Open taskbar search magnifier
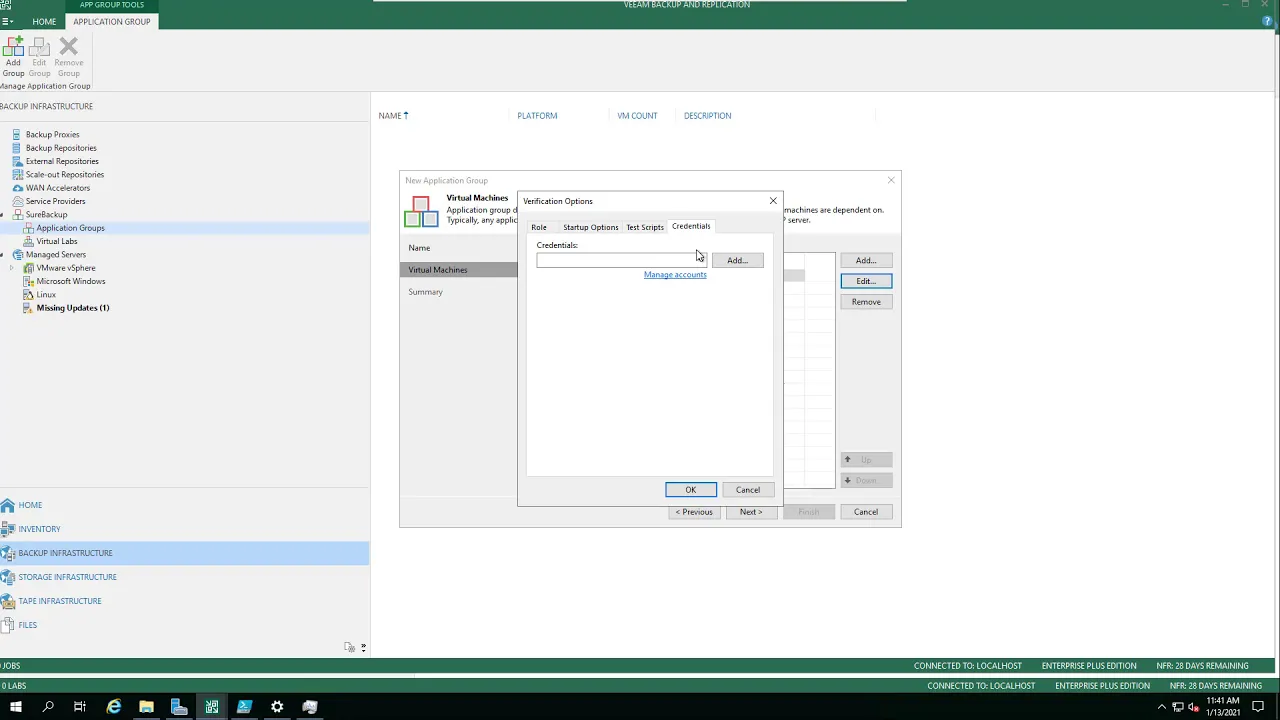1280x720 pixels. point(47,707)
